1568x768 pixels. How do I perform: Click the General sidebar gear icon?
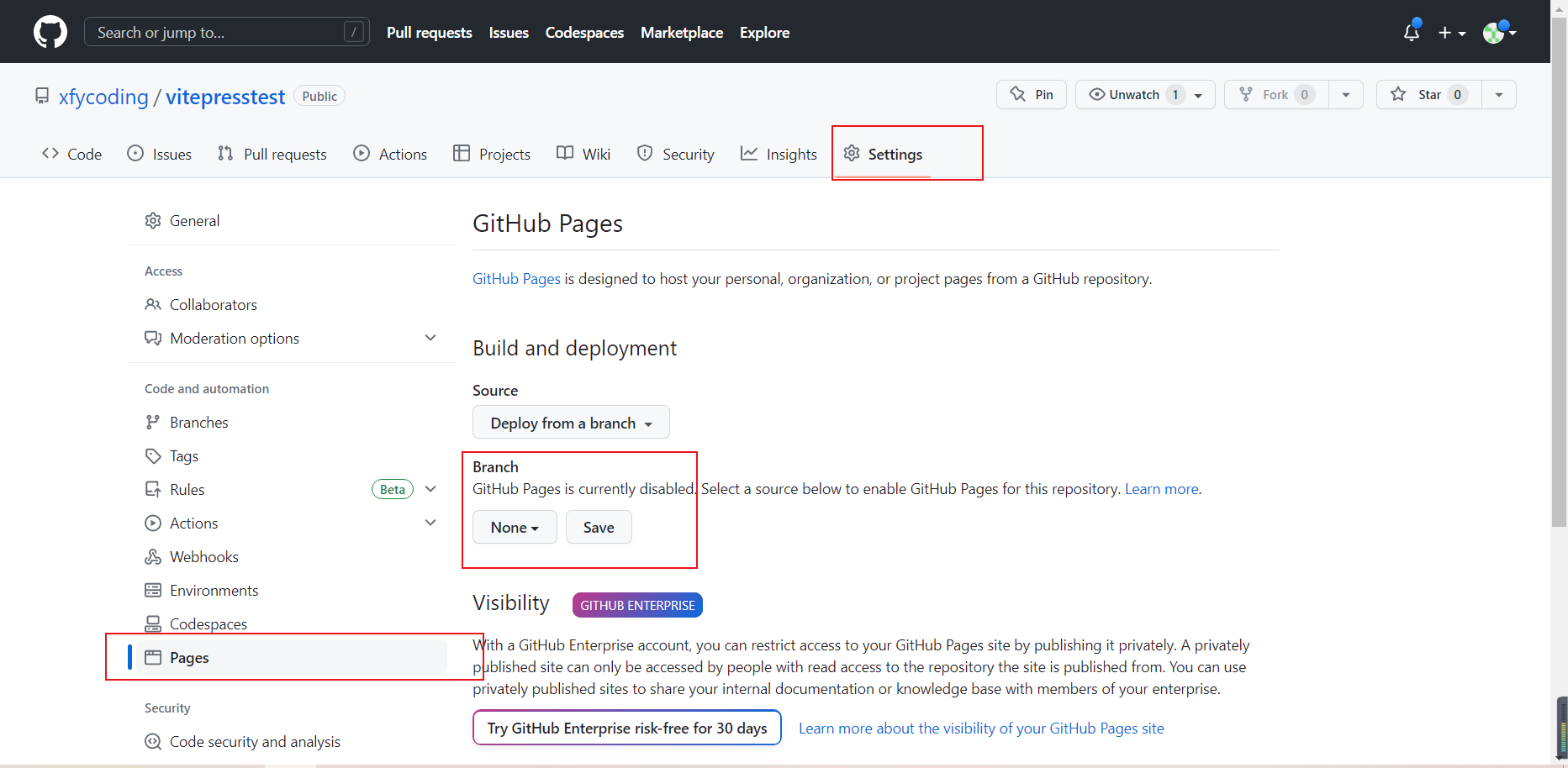153,220
